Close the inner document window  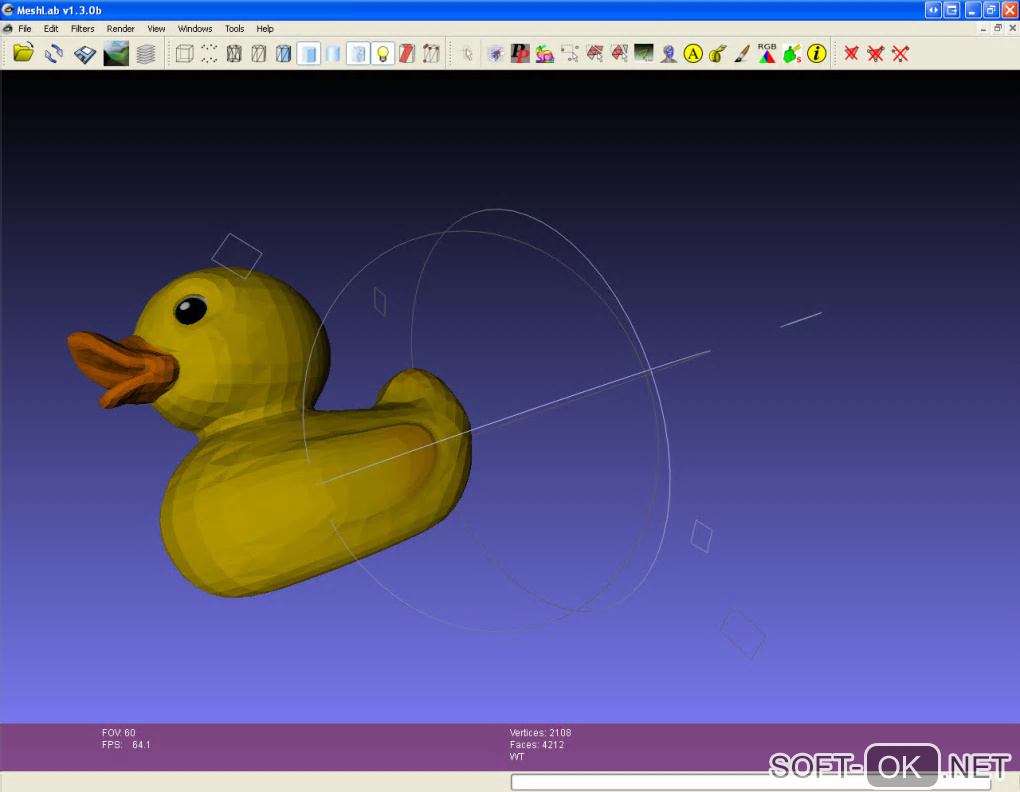[x=1012, y=28]
